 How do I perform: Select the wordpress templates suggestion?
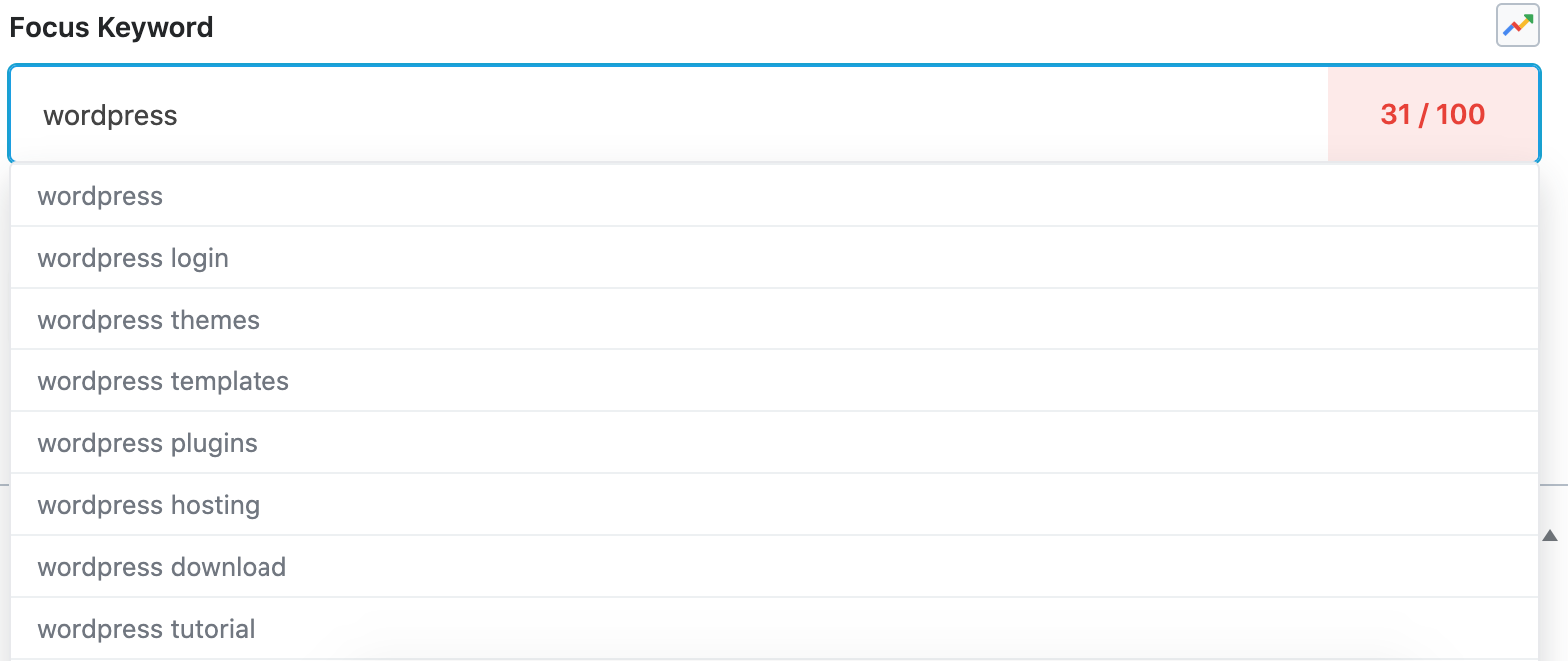[163, 380]
